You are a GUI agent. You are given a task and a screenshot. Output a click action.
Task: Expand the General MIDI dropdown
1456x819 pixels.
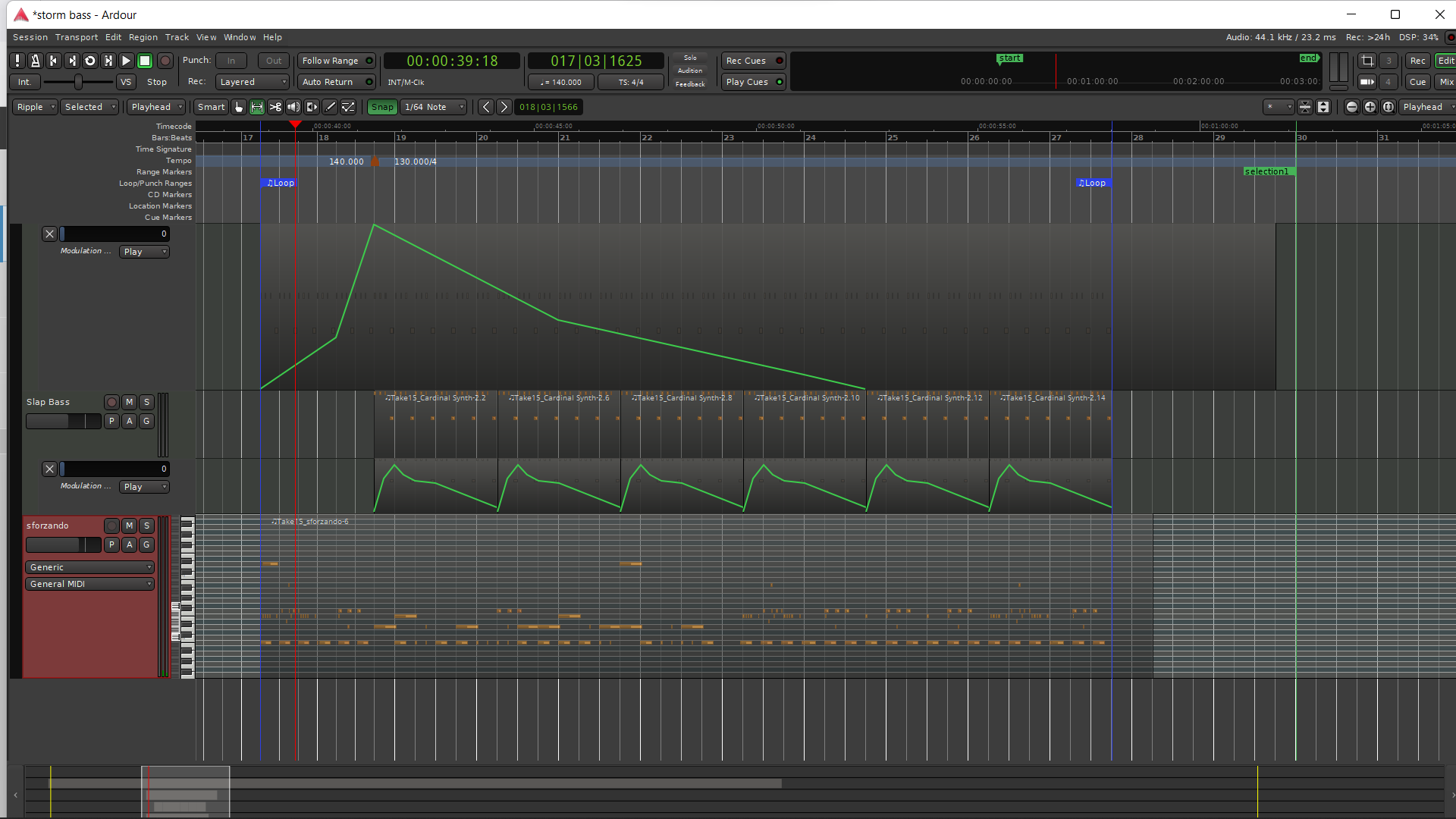[x=90, y=584]
